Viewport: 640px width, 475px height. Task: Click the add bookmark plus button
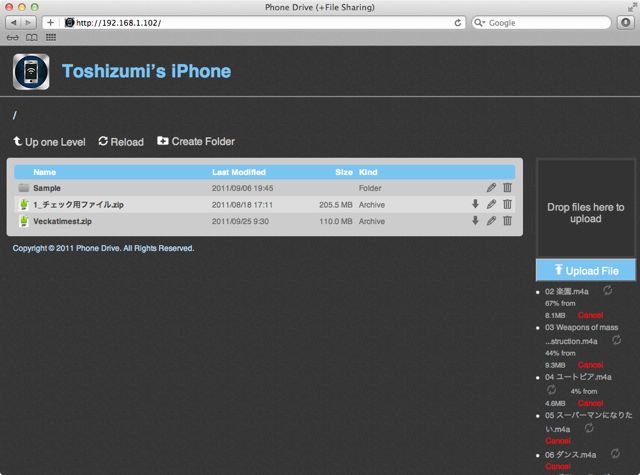pos(50,22)
